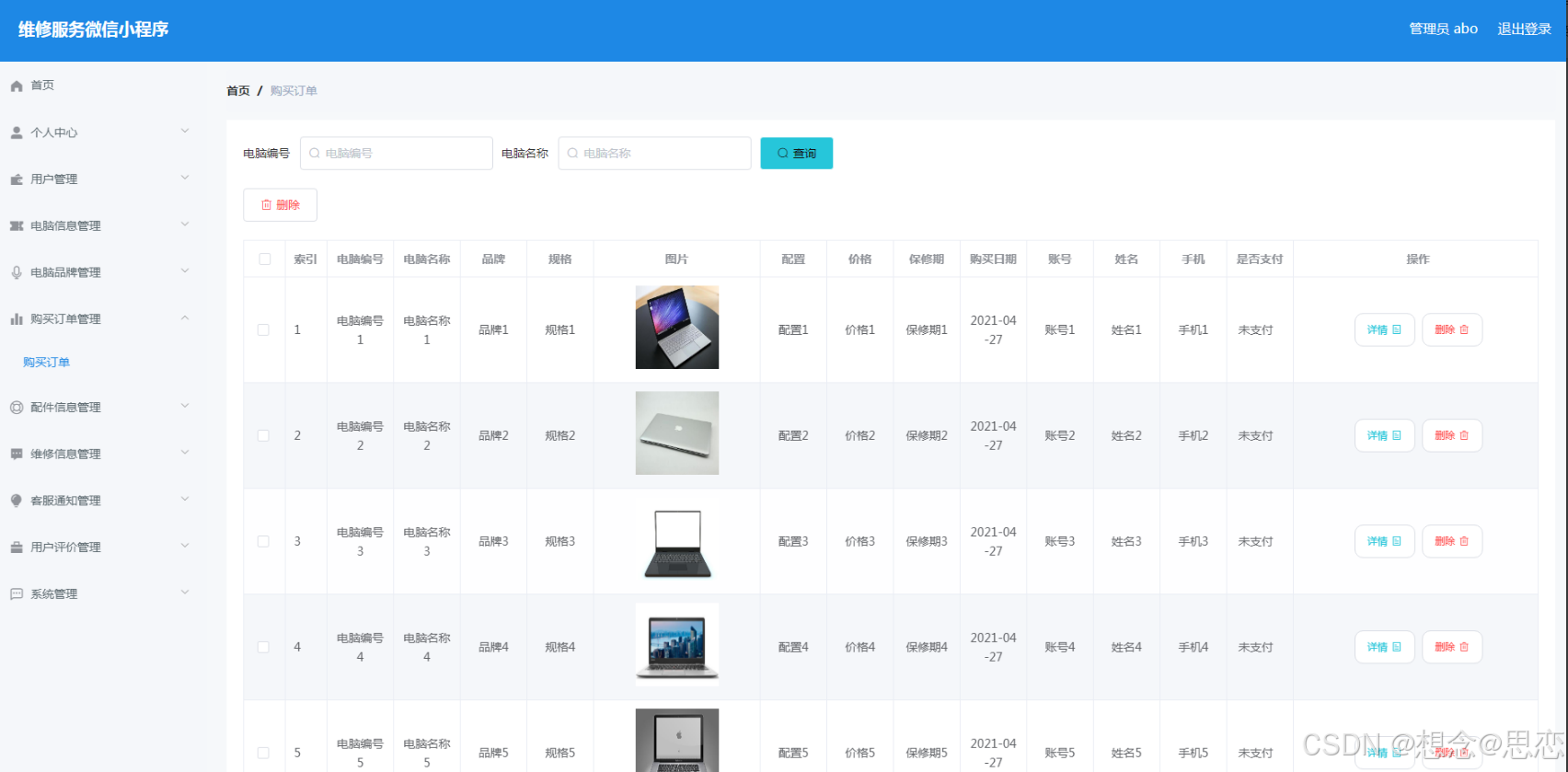Click the person icon beside 个人中心
Image resolution: width=1568 pixels, height=772 pixels.
[17, 133]
